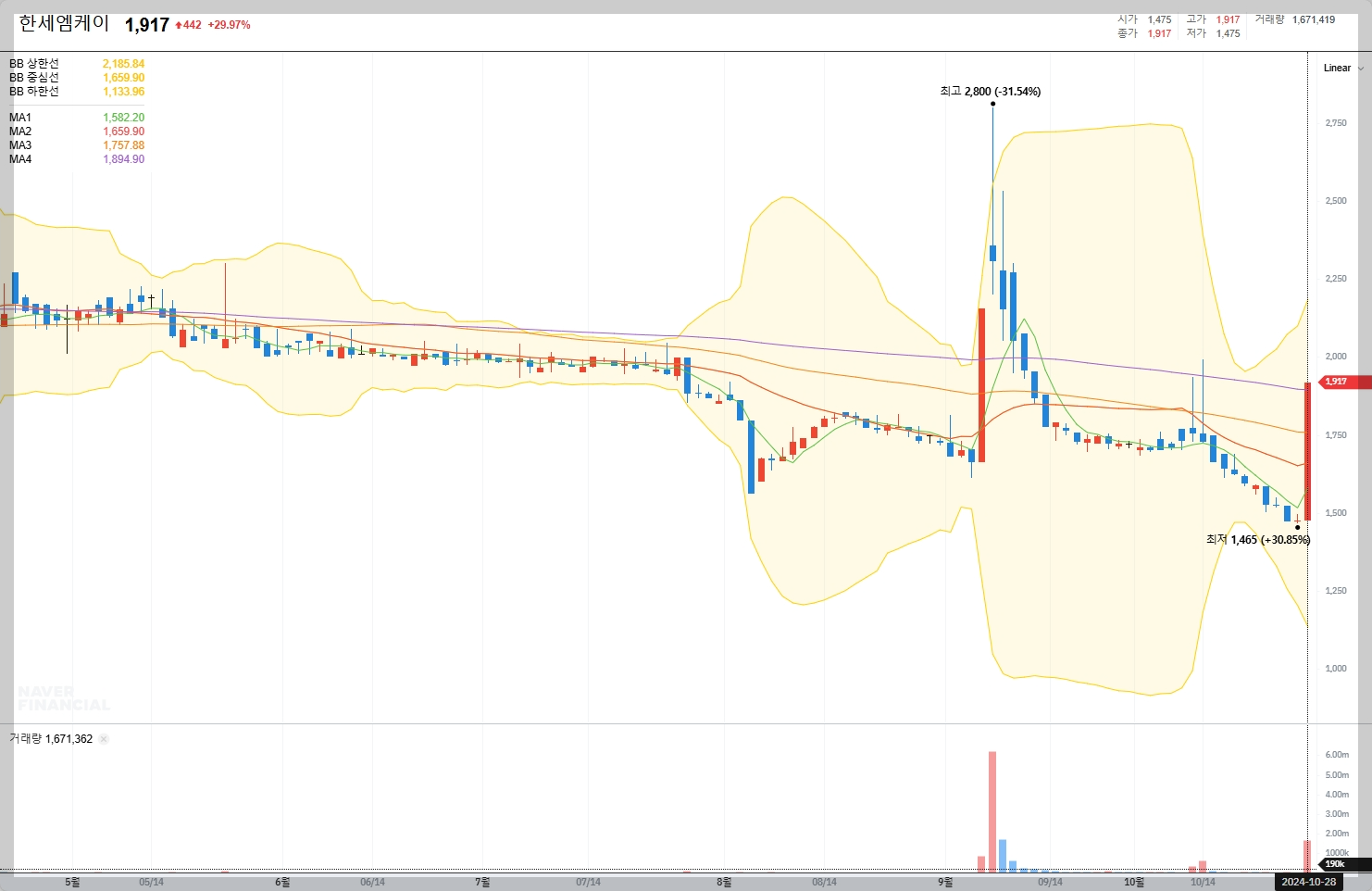Click the ▲442 price change value
This screenshot has height=891, width=1372.
tap(188, 25)
